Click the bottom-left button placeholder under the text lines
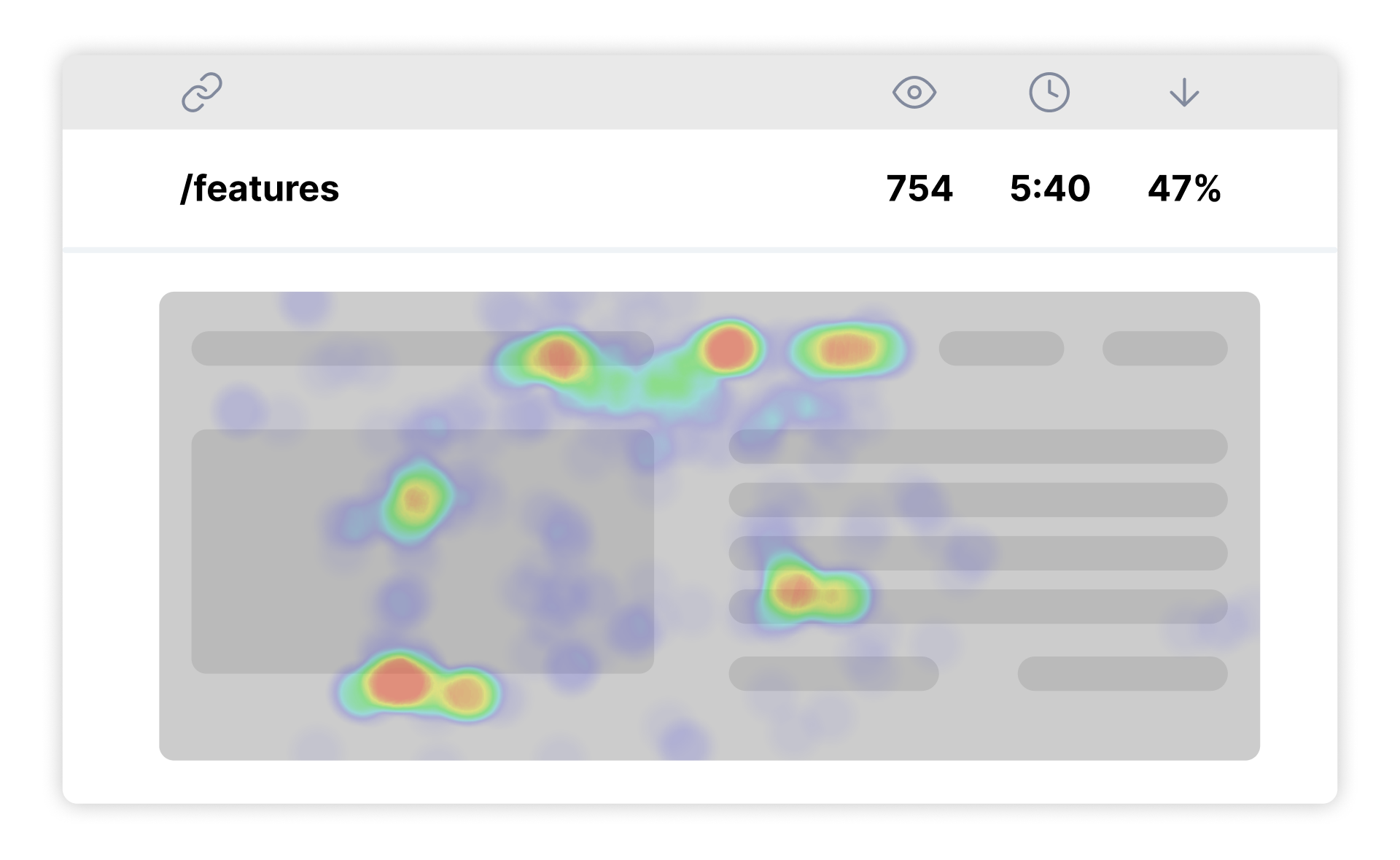 coord(833,673)
